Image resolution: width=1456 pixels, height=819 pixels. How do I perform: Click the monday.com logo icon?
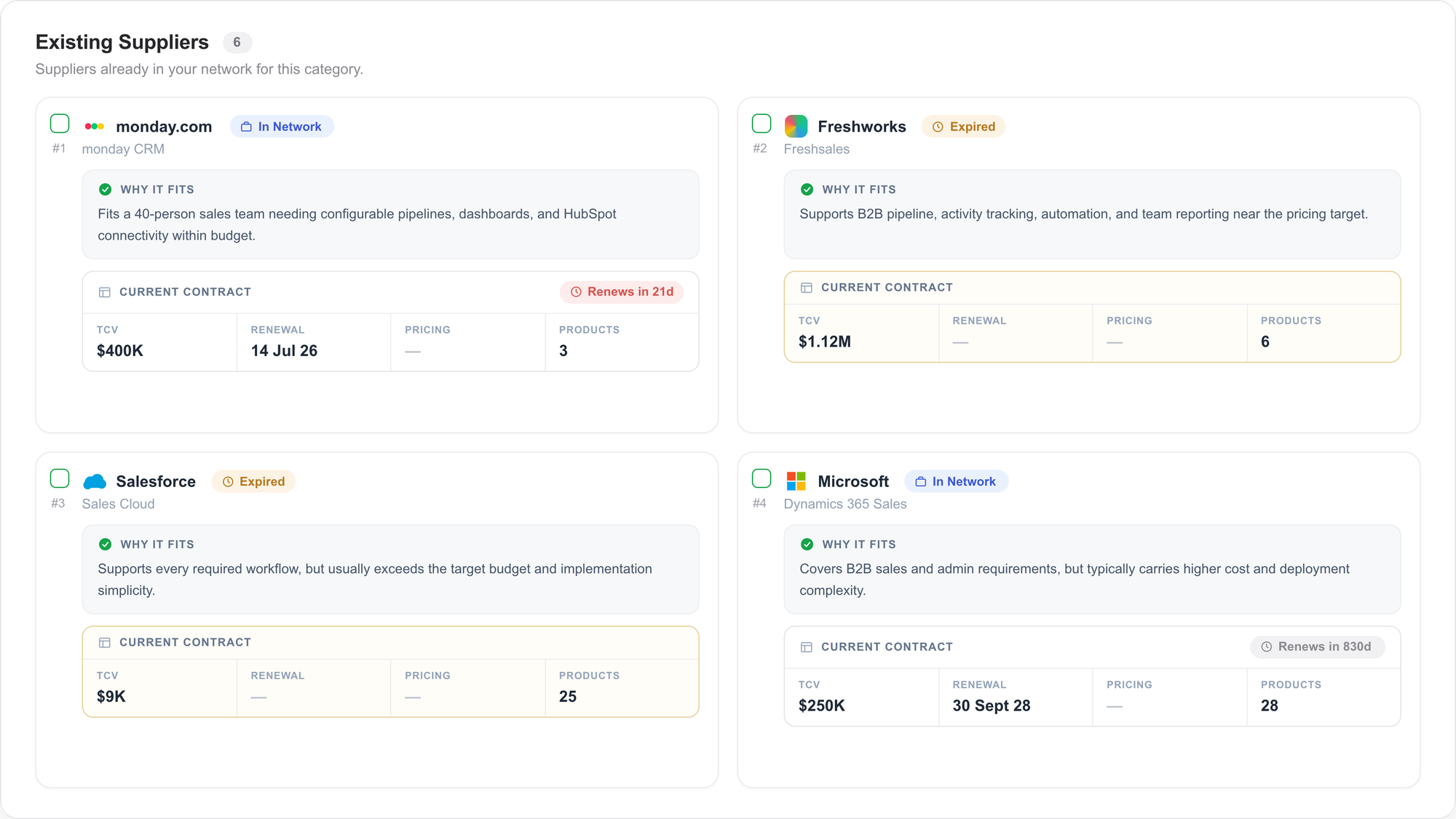[95, 127]
